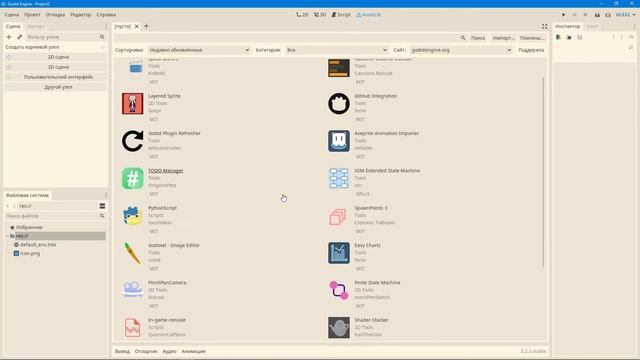The width and height of the screenshot is (640, 360).
Task: Open the XSM Extended State Machine icon
Action: [x=339, y=178]
